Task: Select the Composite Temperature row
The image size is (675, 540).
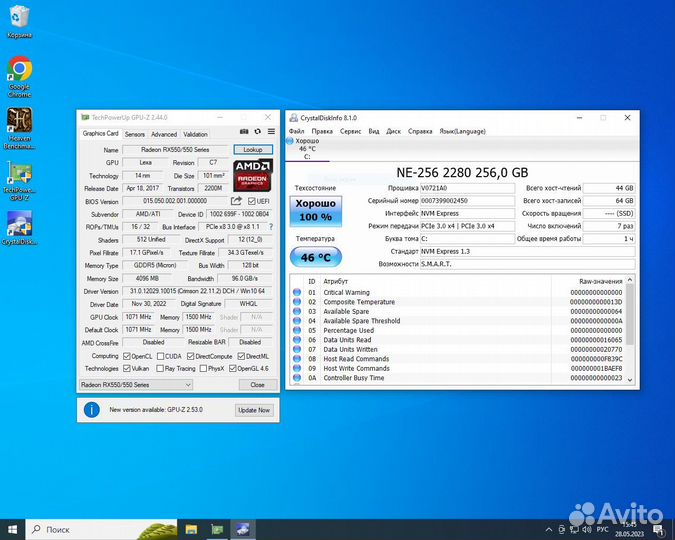Action: click(458, 302)
